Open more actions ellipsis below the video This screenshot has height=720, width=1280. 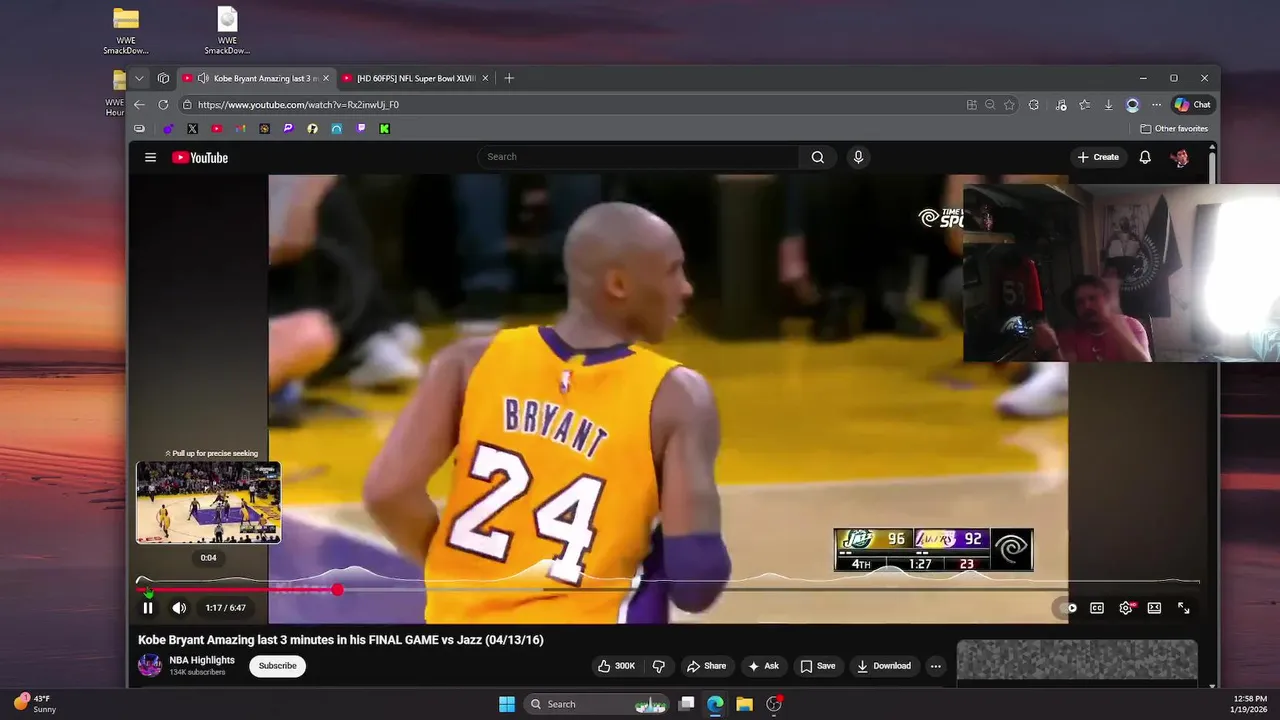pos(936,666)
